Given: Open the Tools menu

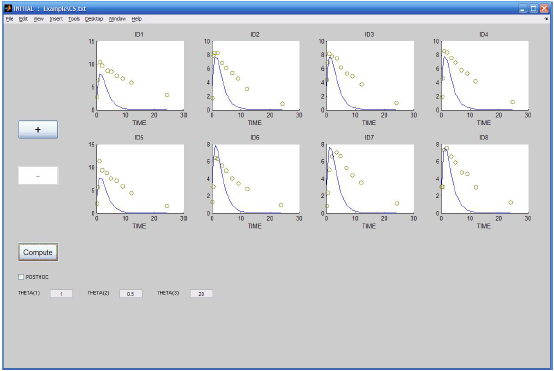Looking at the screenshot, I should click(74, 19).
